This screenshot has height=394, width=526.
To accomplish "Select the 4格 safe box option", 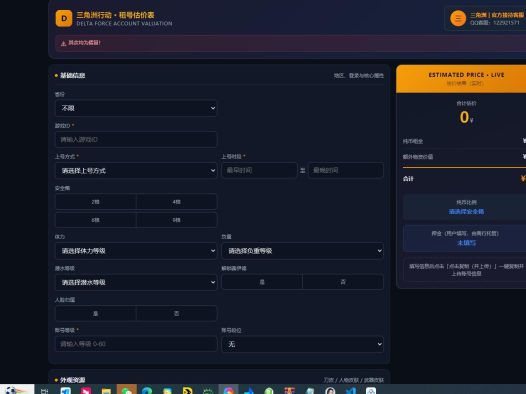I will (x=176, y=202).
